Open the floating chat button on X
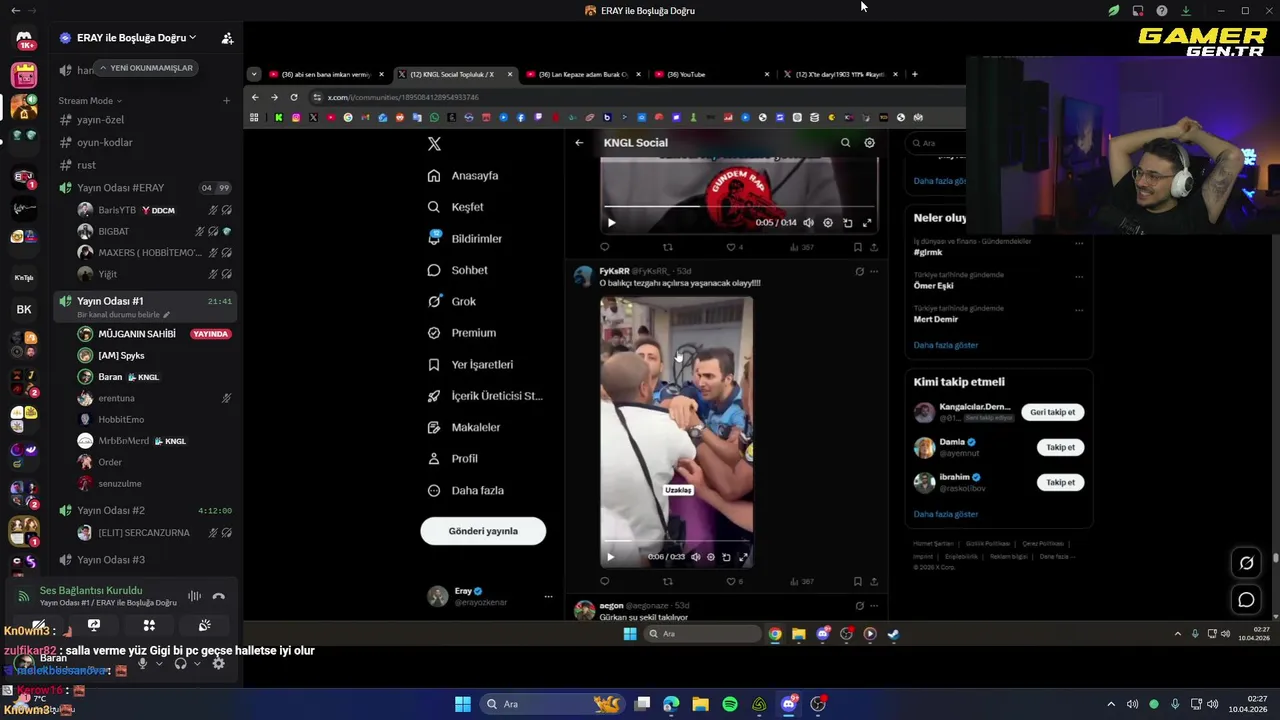Image resolution: width=1280 pixels, height=720 pixels. [x=1246, y=600]
